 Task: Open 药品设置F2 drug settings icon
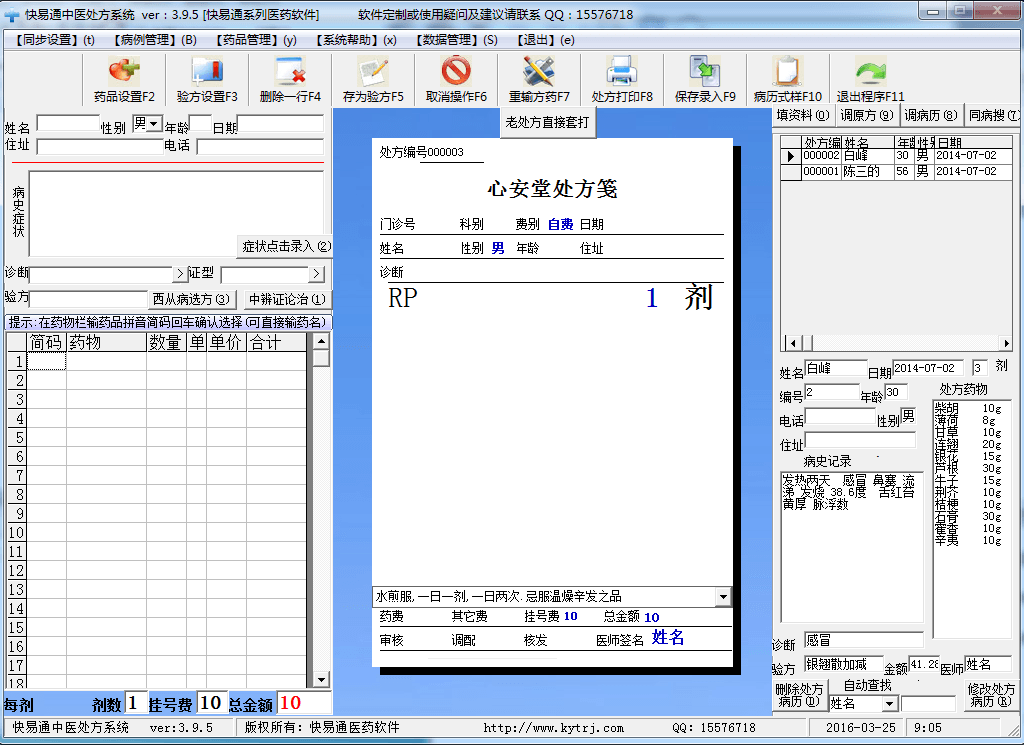[x=124, y=79]
